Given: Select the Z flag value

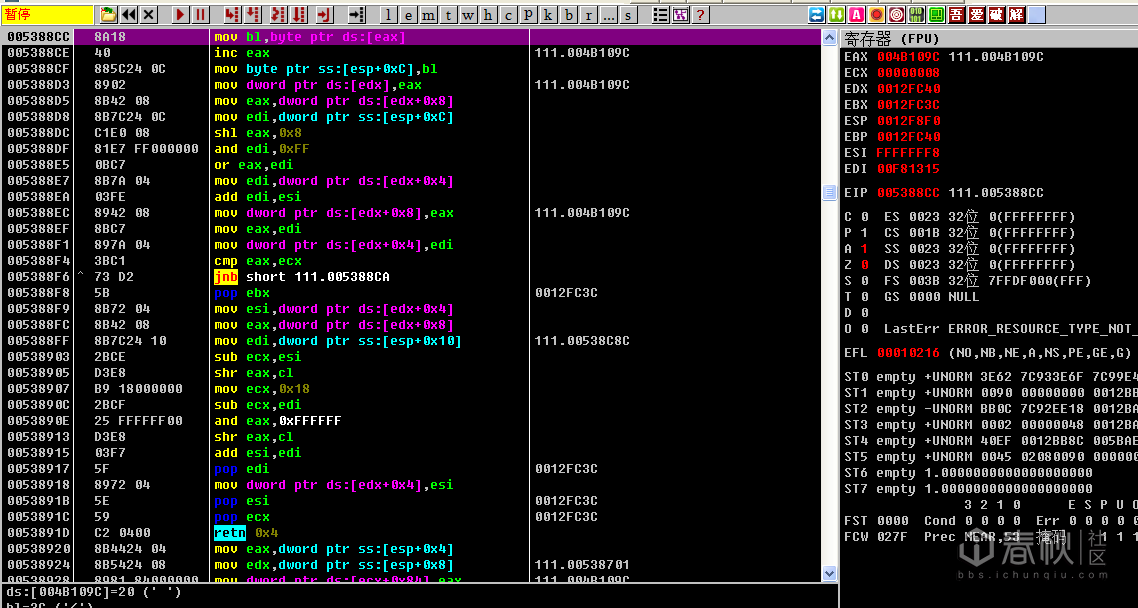Looking at the screenshot, I should pos(864,265).
